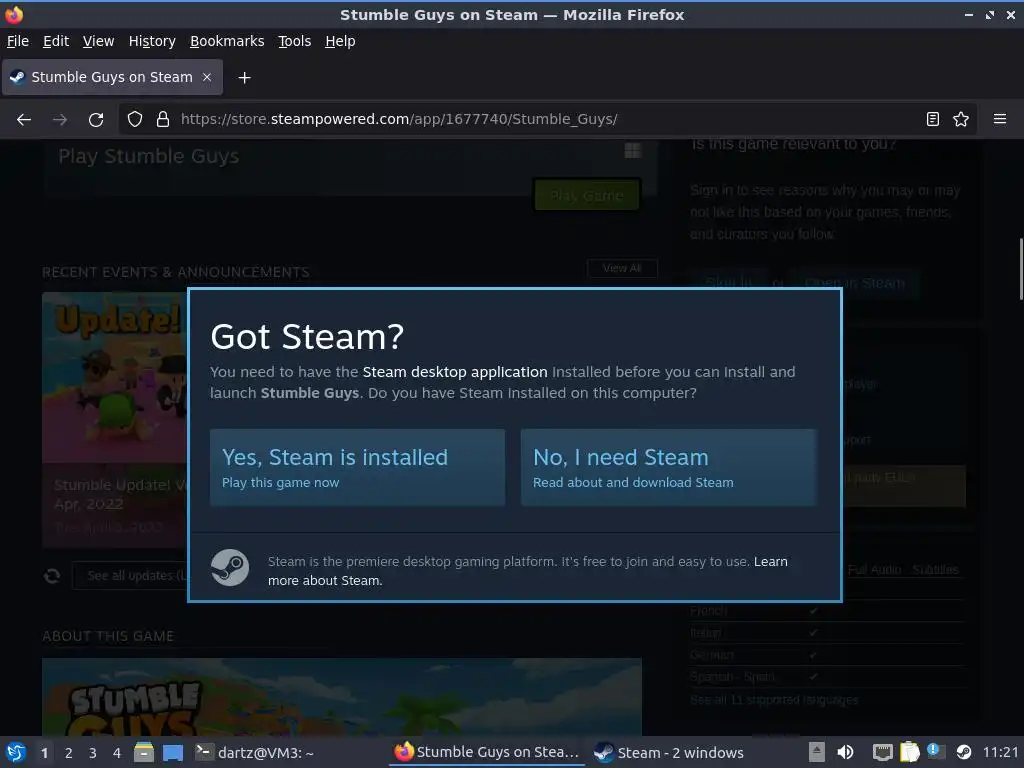The image size is (1024, 768).
Task: Reload the current page
Action: [x=96, y=120]
